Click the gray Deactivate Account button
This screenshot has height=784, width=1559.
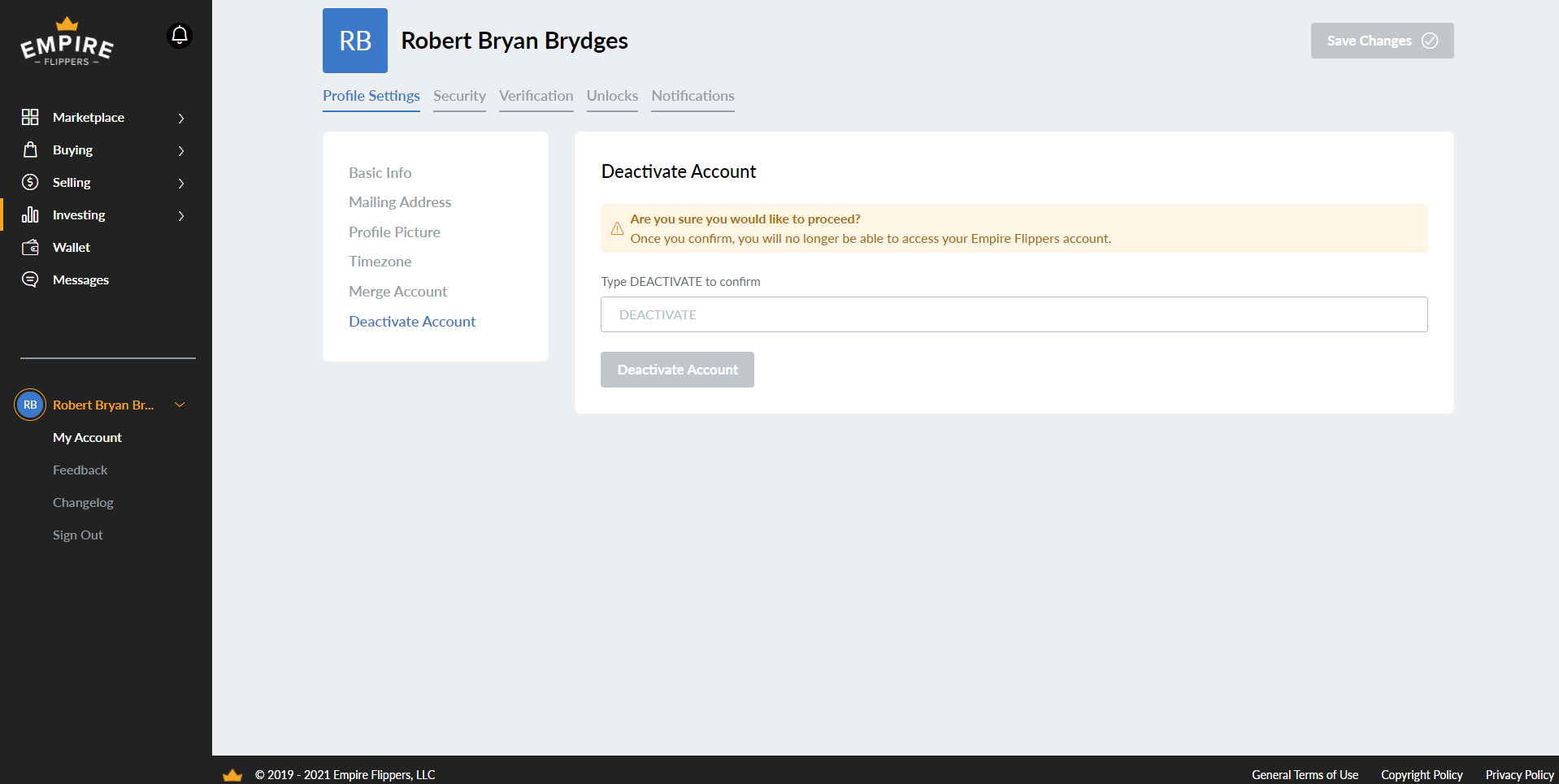(x=677, y=370)
